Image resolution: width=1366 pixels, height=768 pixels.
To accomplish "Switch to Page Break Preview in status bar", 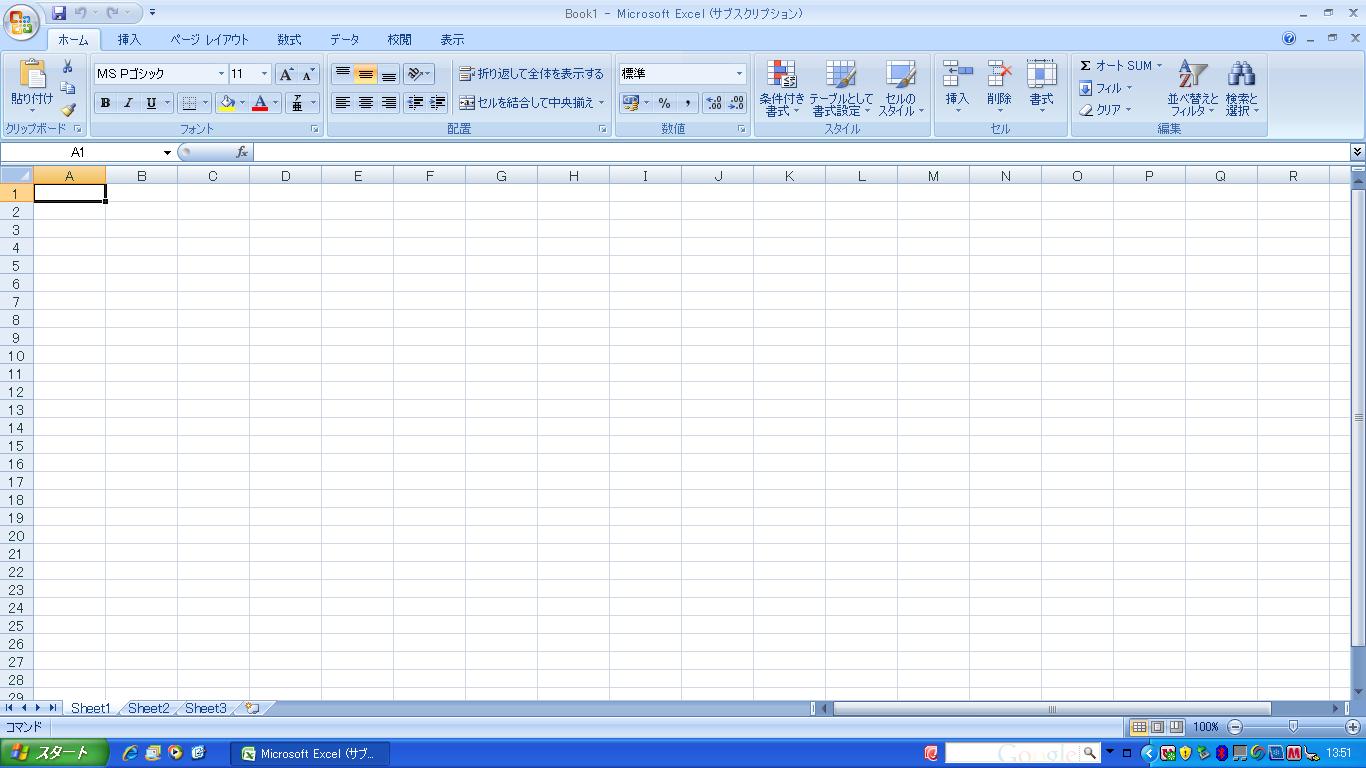I will tap(1177, 727).
